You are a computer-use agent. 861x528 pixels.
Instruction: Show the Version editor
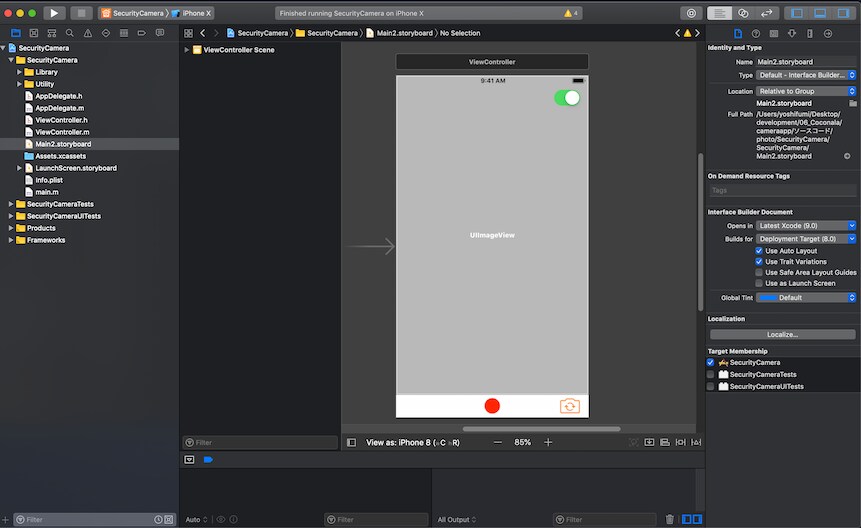click(767, 13)
